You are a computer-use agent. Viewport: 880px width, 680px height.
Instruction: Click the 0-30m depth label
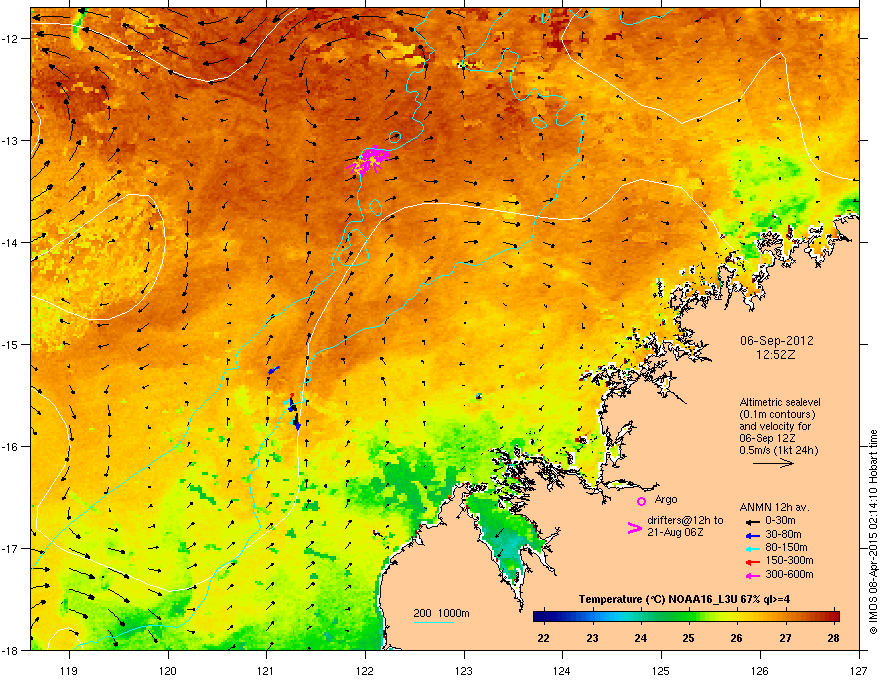click(x=783, y=521)
